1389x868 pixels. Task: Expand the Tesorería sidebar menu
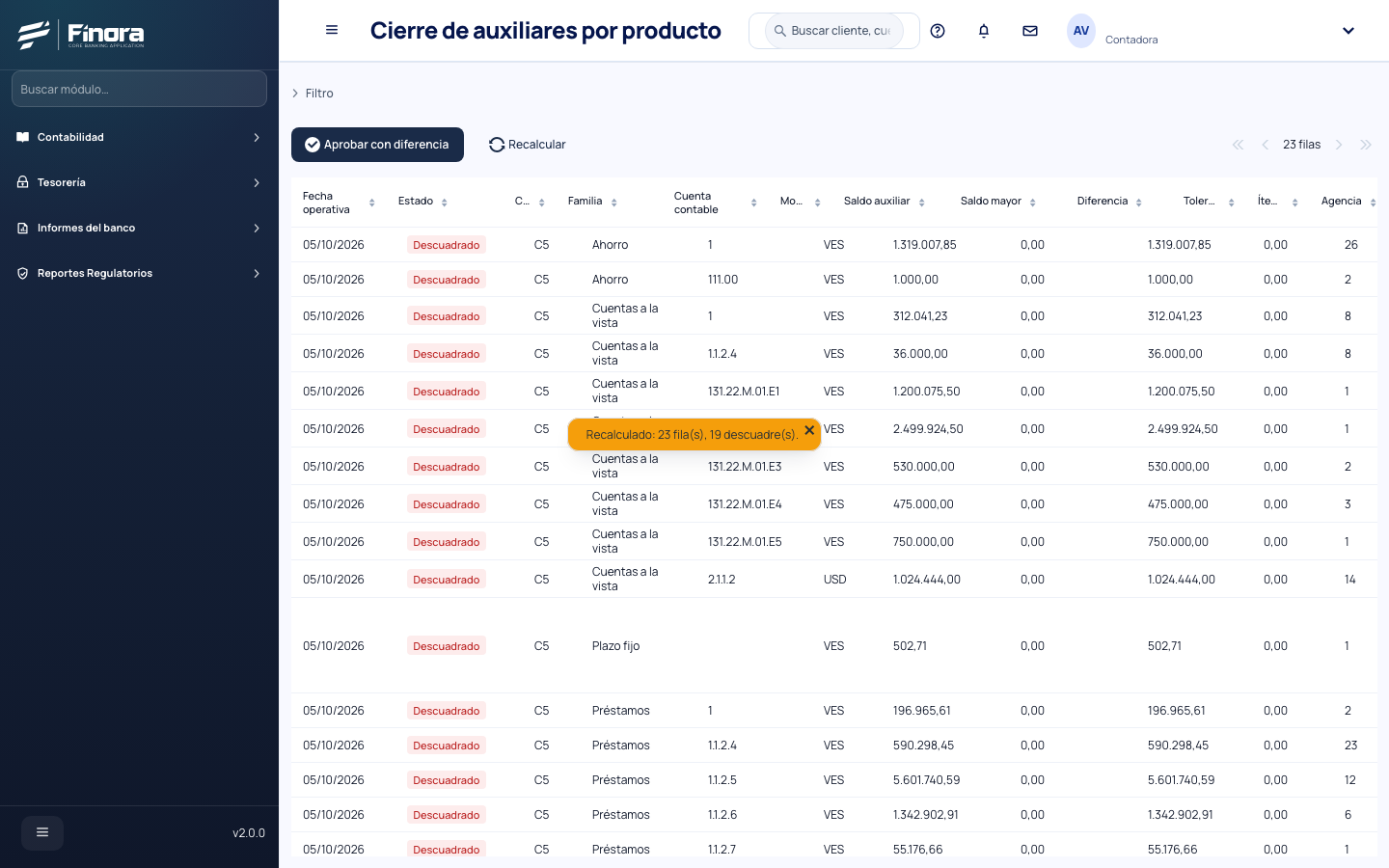tap(139, 182)
